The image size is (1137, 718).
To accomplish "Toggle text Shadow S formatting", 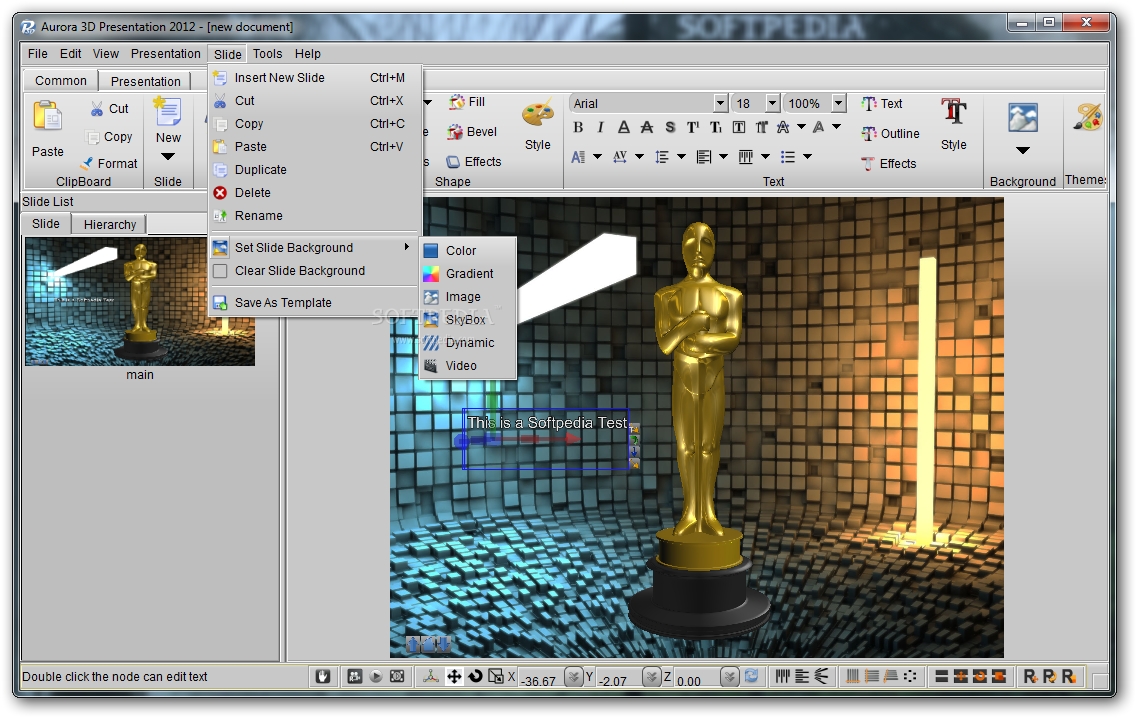I will [670, 128].
